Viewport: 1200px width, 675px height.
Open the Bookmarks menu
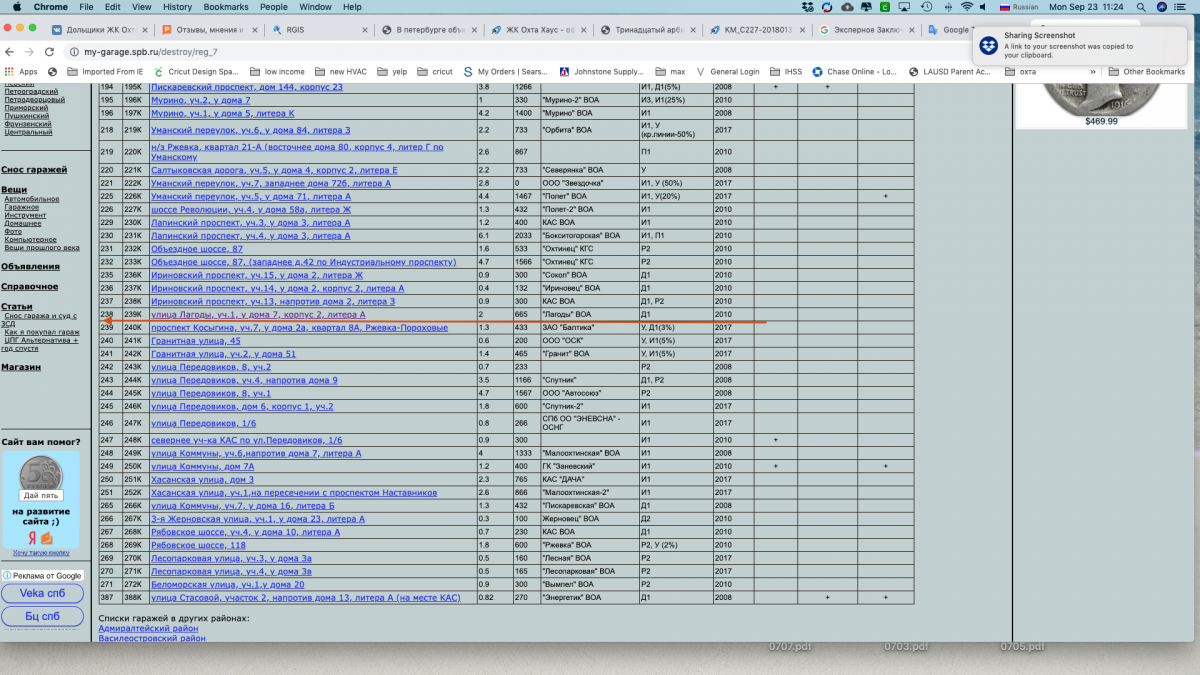[x=226, y=7]
